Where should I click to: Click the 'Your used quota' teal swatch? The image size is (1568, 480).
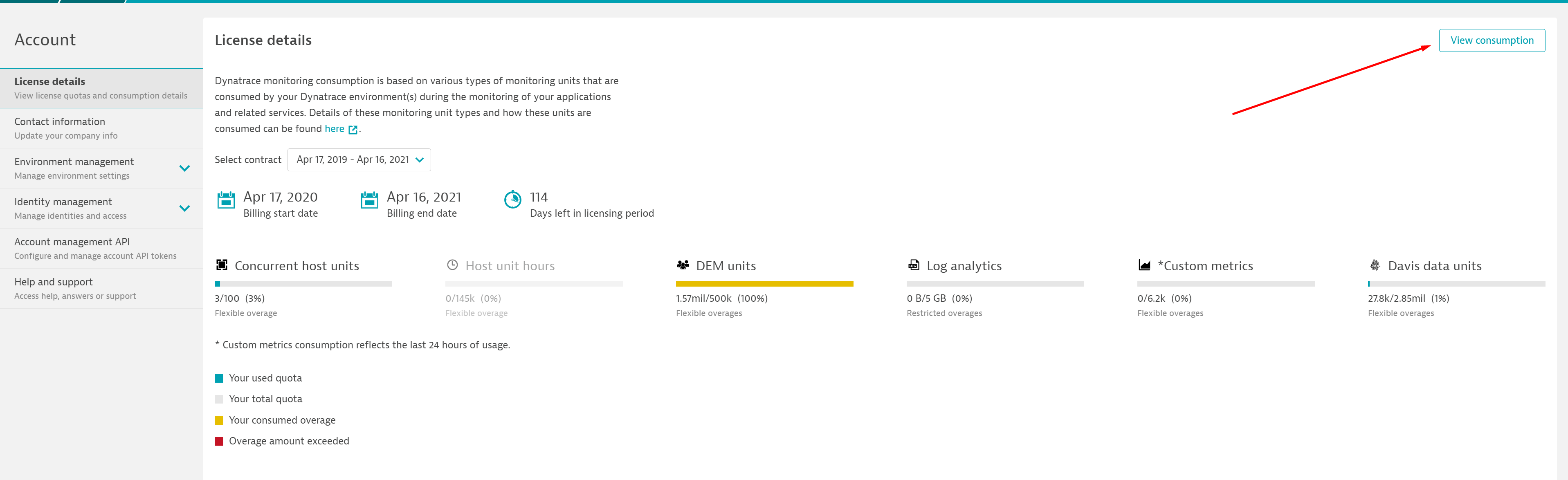(x=219, y=379)
